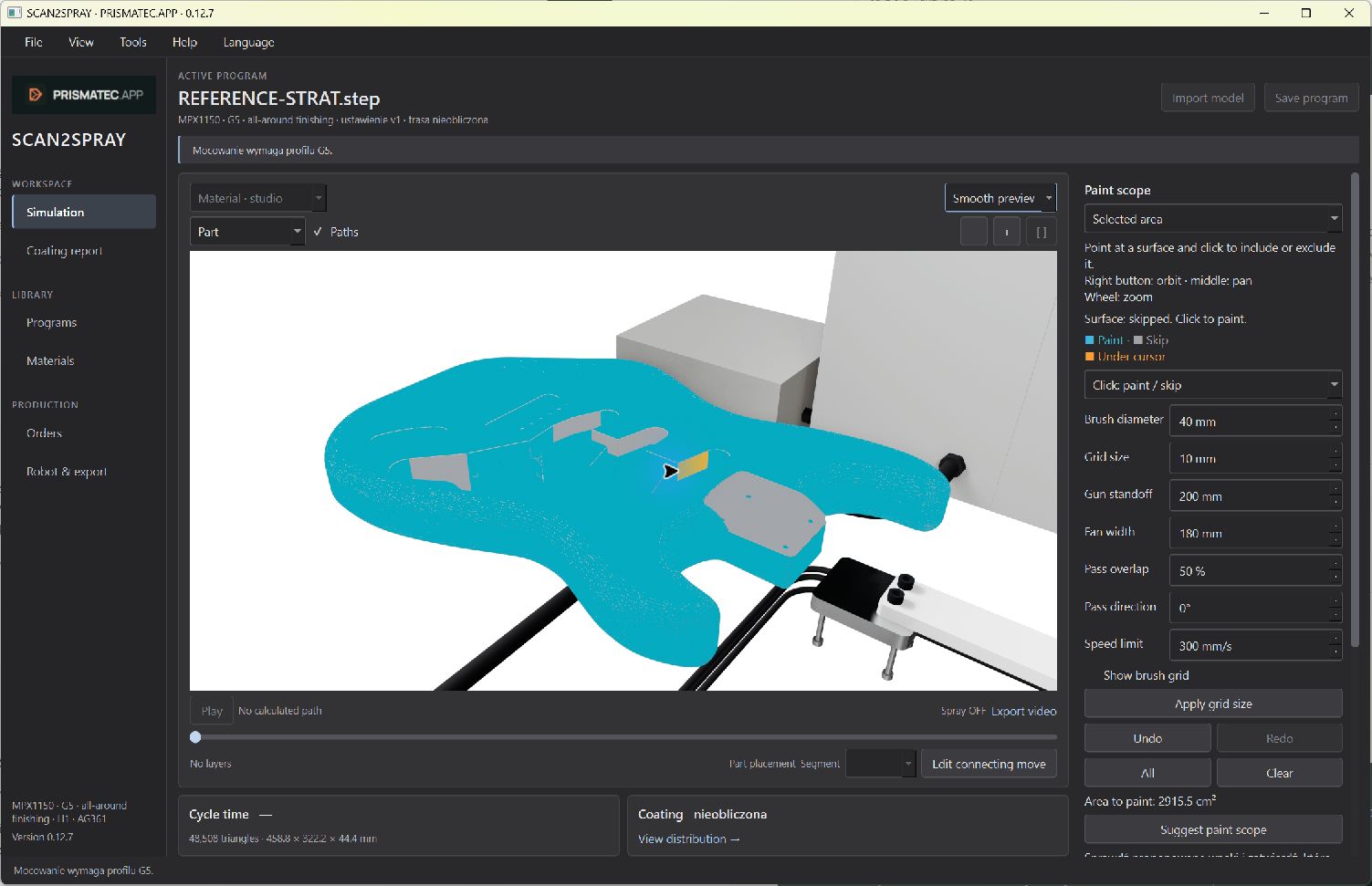
Task: Click Import model button
Action: 1208,98
